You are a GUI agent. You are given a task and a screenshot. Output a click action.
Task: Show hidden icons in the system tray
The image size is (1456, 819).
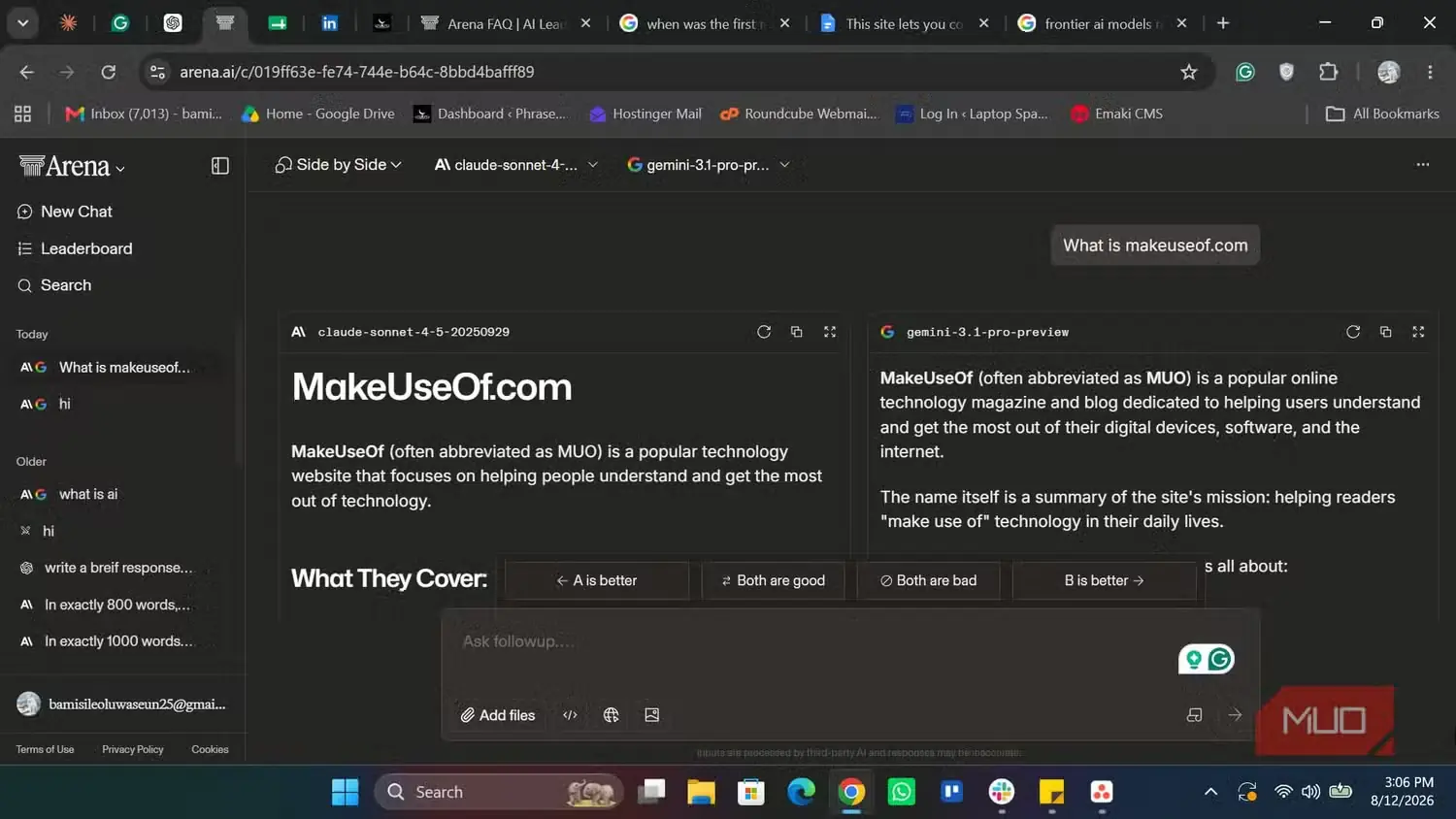pos(1210,792)
